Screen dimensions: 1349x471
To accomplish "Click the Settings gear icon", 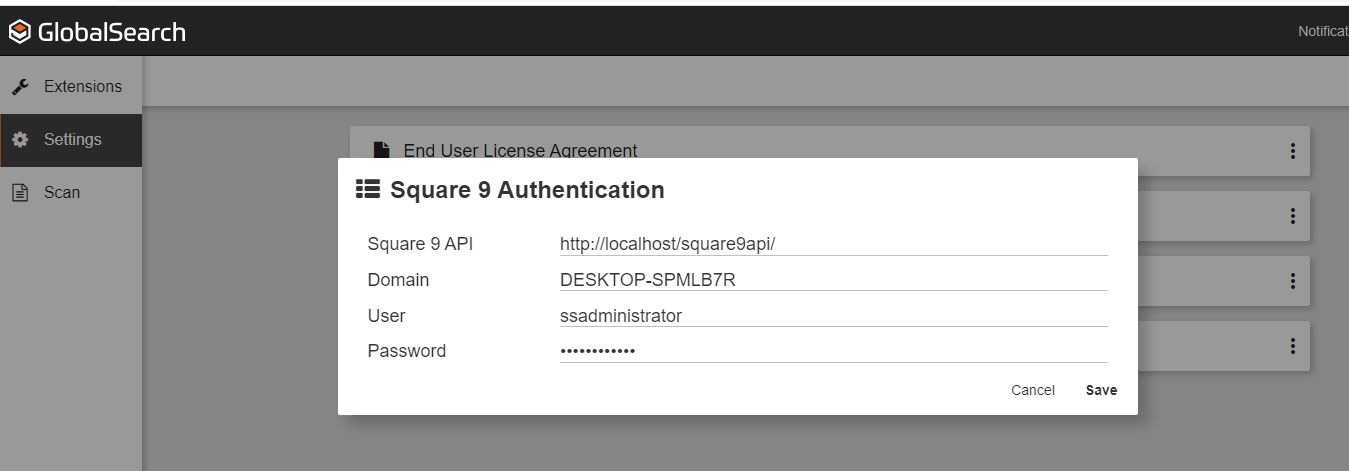I will (x=20, y=140).
